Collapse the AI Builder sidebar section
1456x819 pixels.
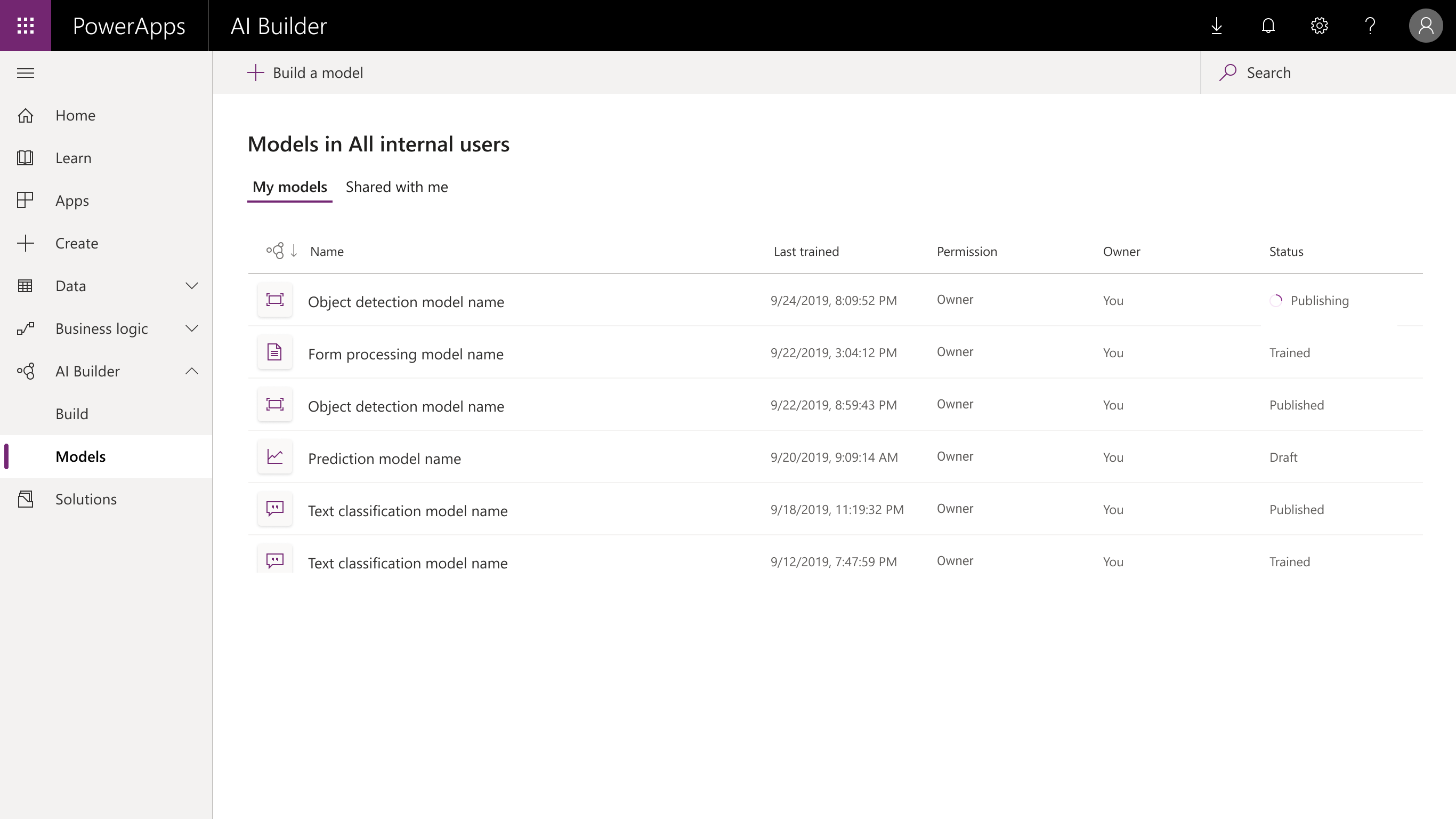pos(191,370)
